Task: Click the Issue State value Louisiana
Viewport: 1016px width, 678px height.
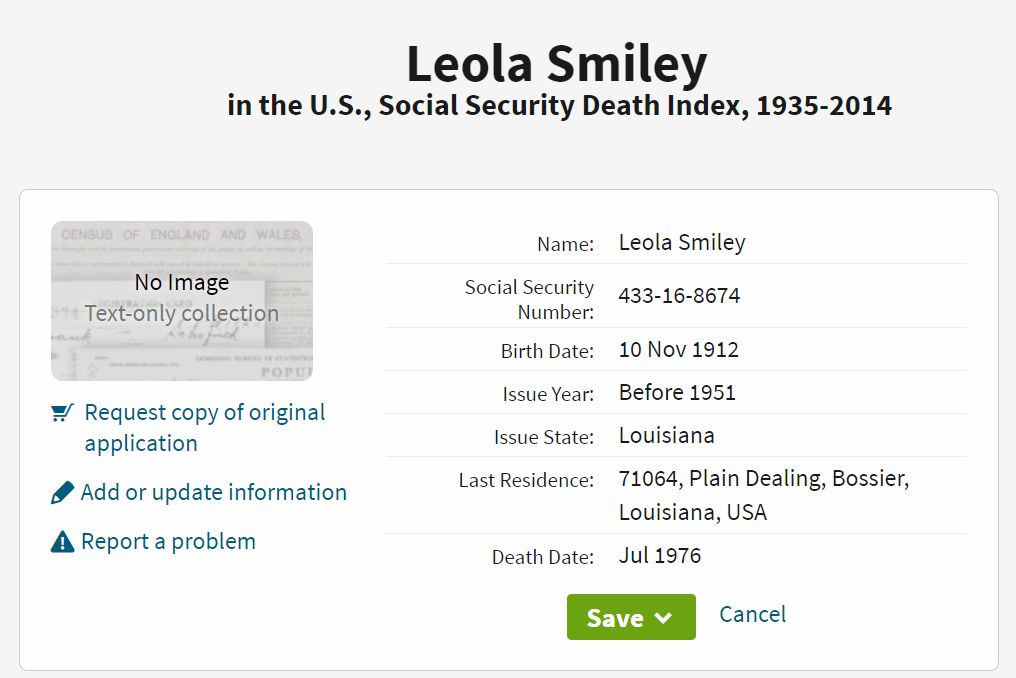Action: coord(666,436)
